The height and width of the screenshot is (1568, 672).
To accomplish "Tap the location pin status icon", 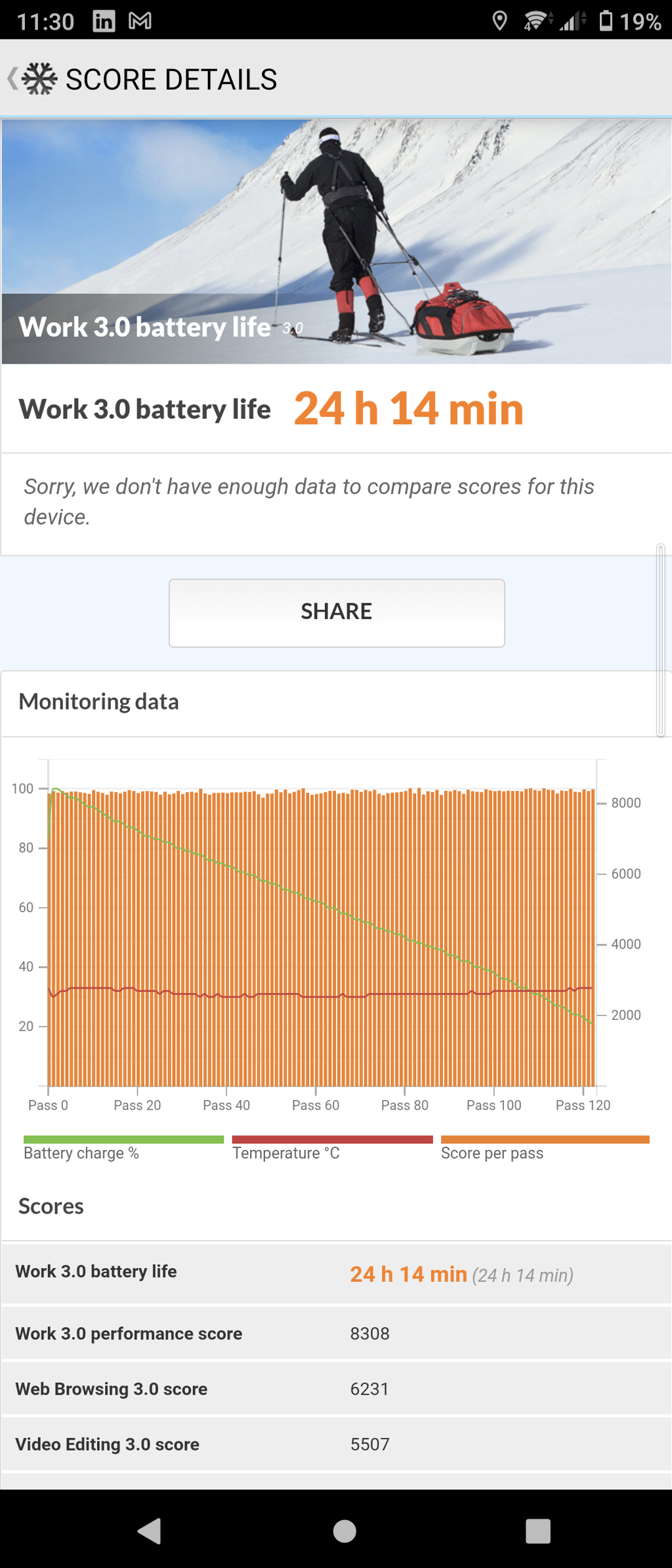I will (x=499, y=21).
